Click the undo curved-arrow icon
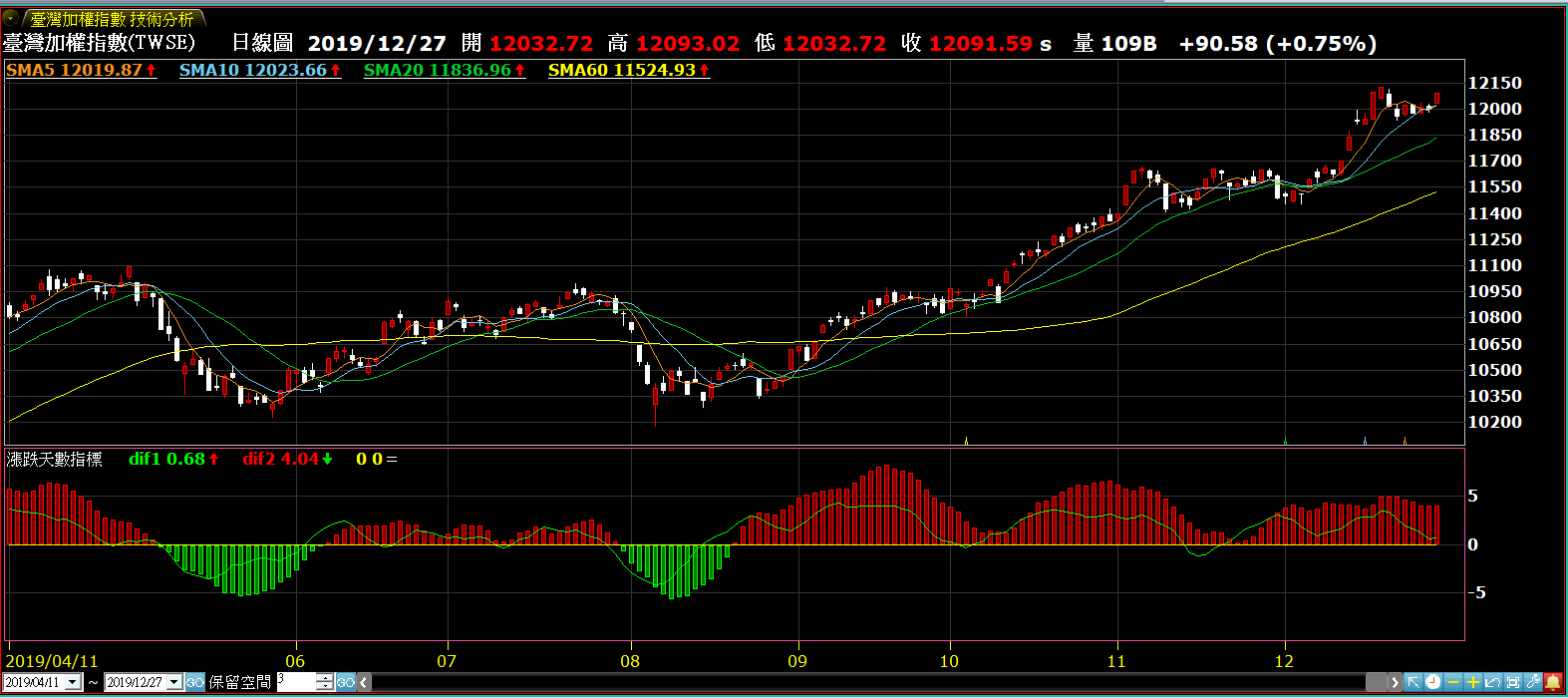Viewport: 1568px width, 698px height. 1493,682
